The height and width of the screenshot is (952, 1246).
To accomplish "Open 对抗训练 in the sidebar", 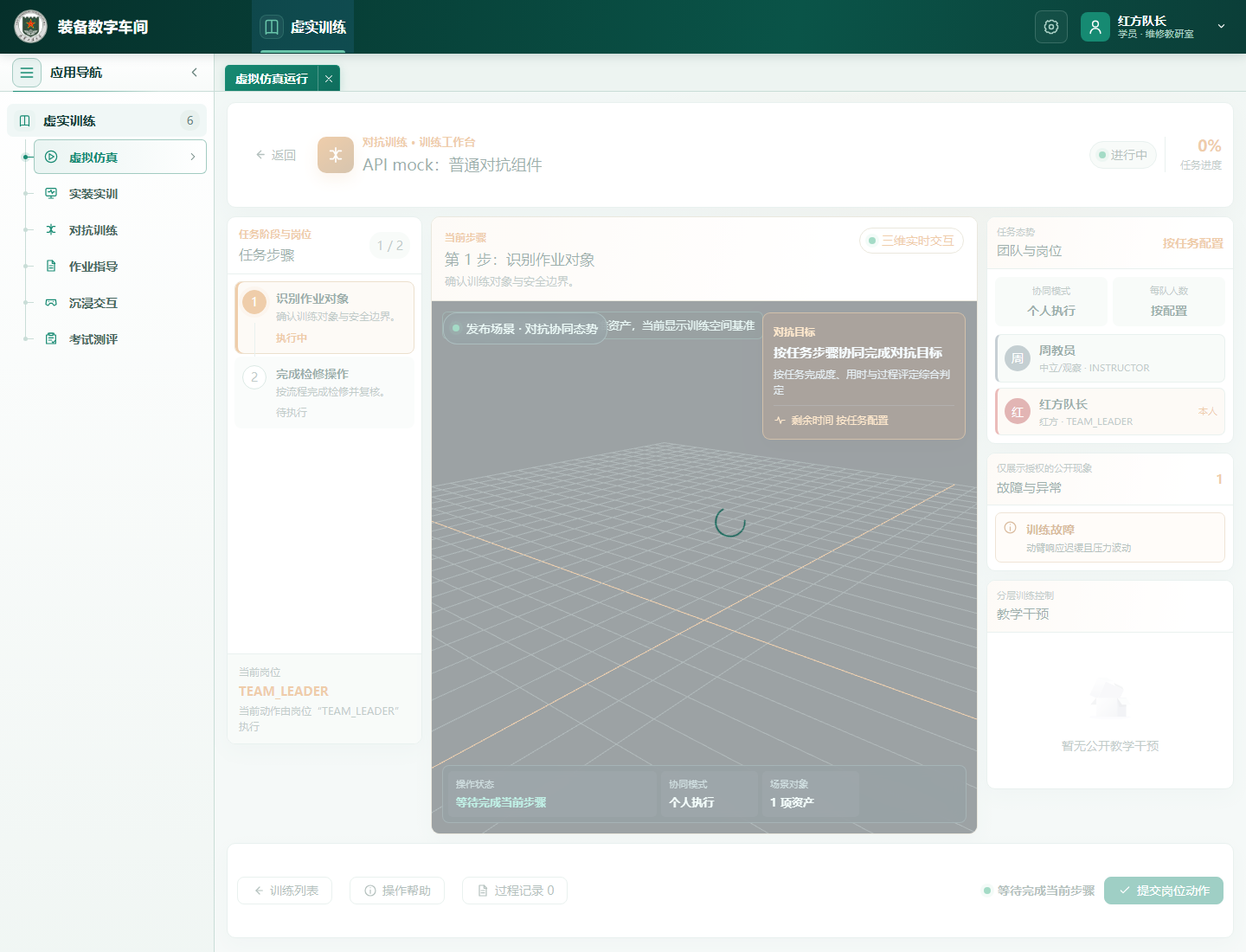I will [x=120, y=230].
